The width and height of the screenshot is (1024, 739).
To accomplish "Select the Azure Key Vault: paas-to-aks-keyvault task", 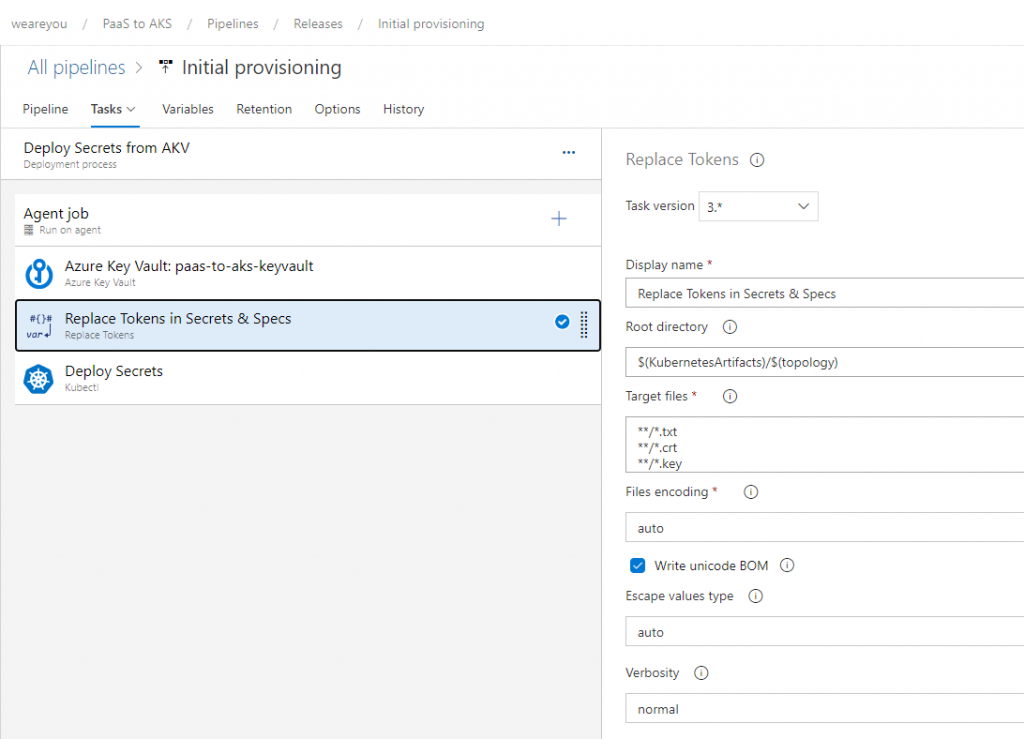I will pyautogui.click(x=308, y=274).
